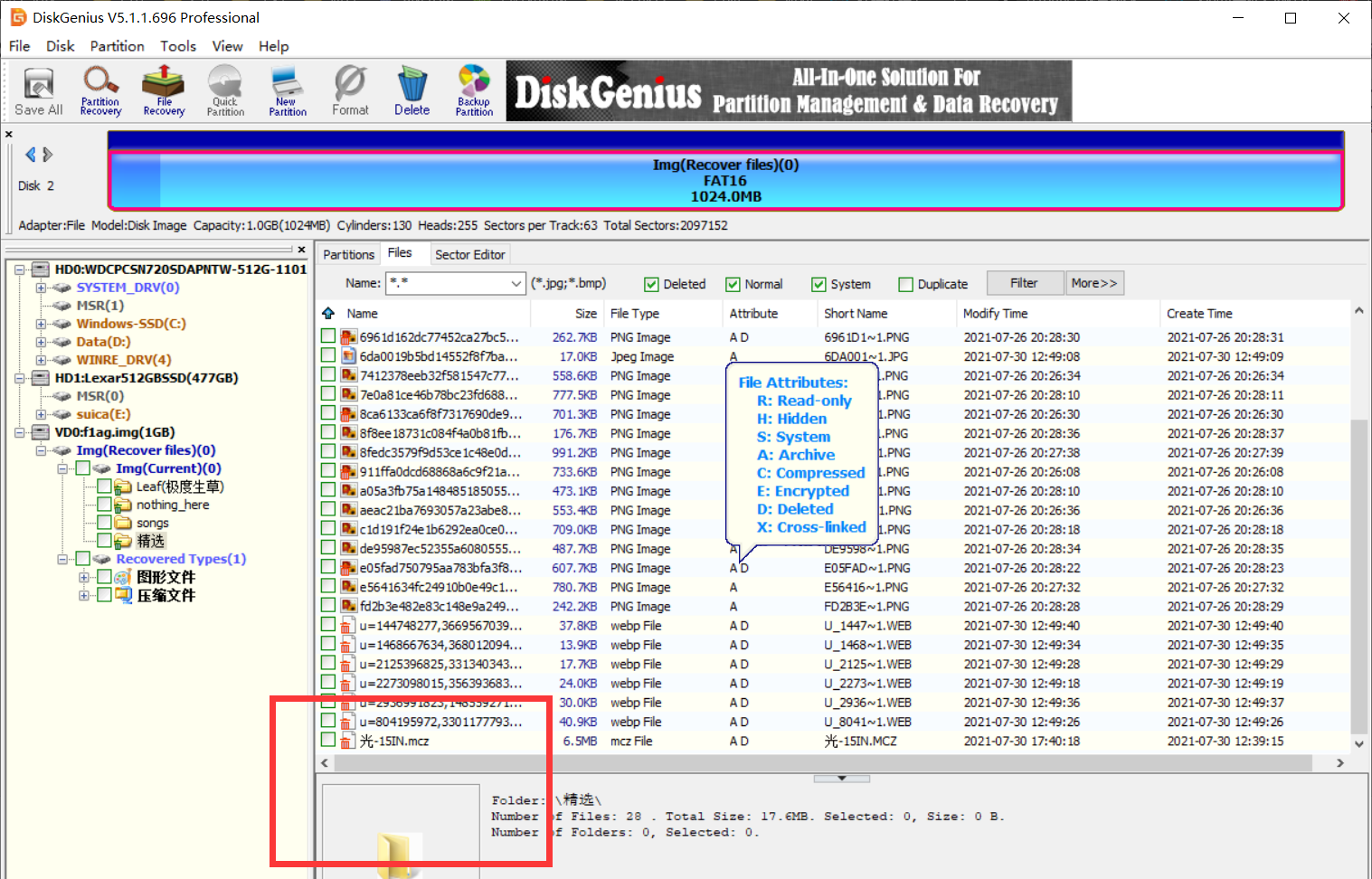The image size is (1372, 879).
Task: Open the Partition menu
Action: pos(117,46)
